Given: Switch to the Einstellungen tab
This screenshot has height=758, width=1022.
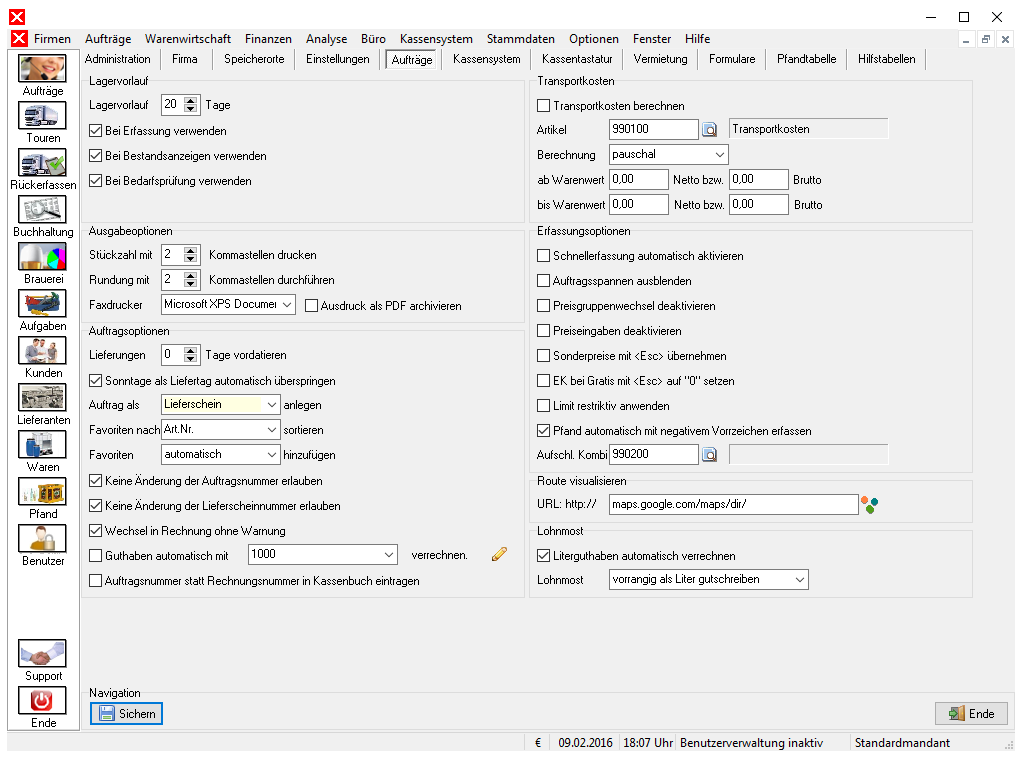Looking at the screenshot, I should 338,59.
